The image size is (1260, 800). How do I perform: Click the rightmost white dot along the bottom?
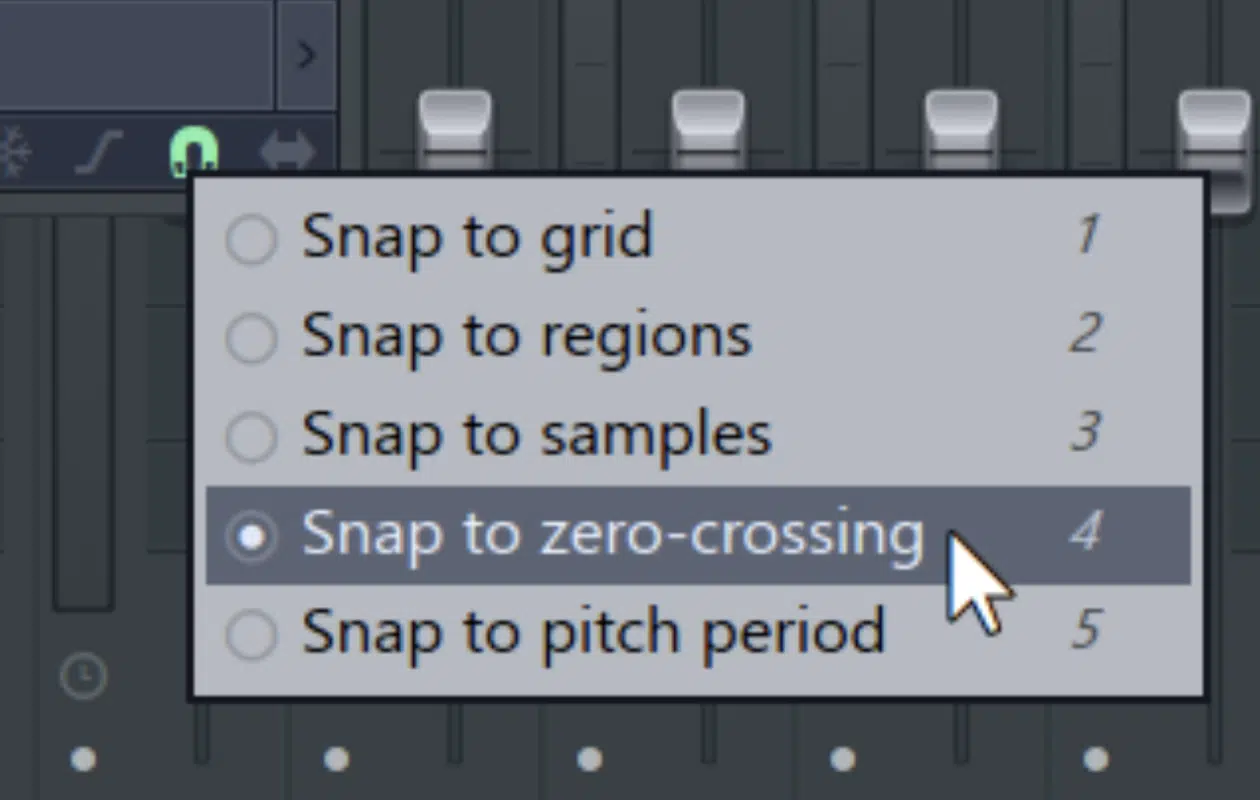[1096, 760]
